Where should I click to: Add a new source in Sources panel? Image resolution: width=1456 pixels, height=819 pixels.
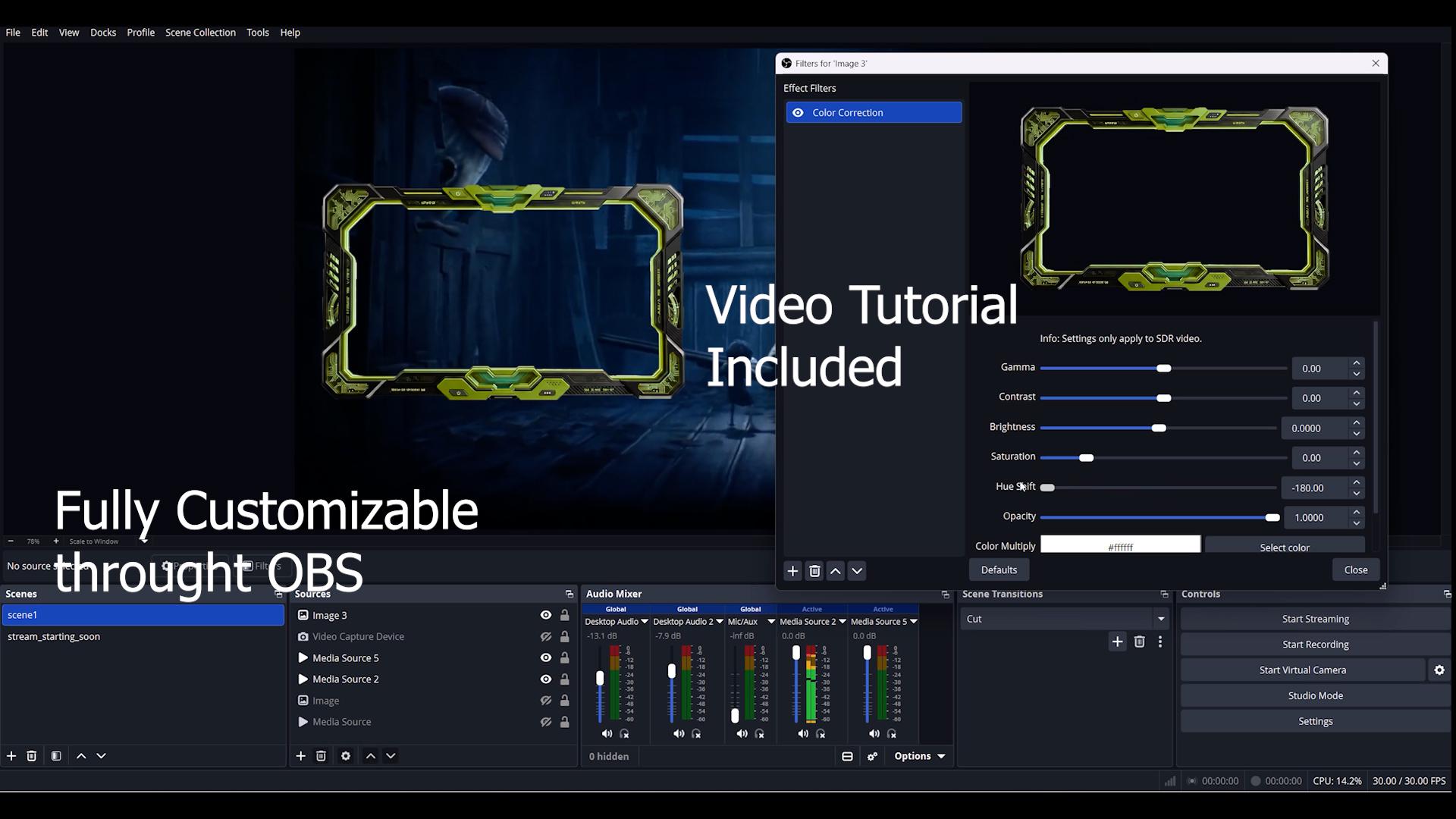pos(301,756)
